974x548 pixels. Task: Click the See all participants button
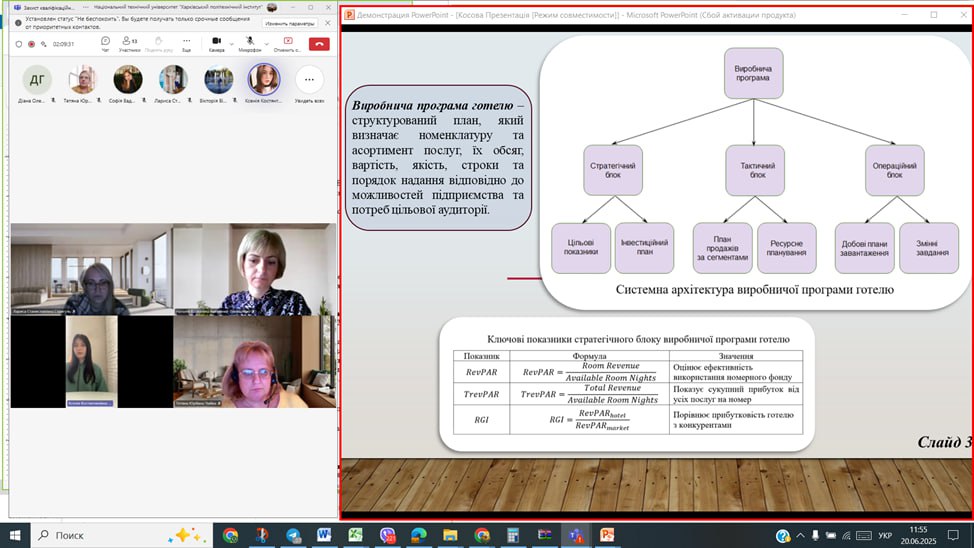coord(309,80)
